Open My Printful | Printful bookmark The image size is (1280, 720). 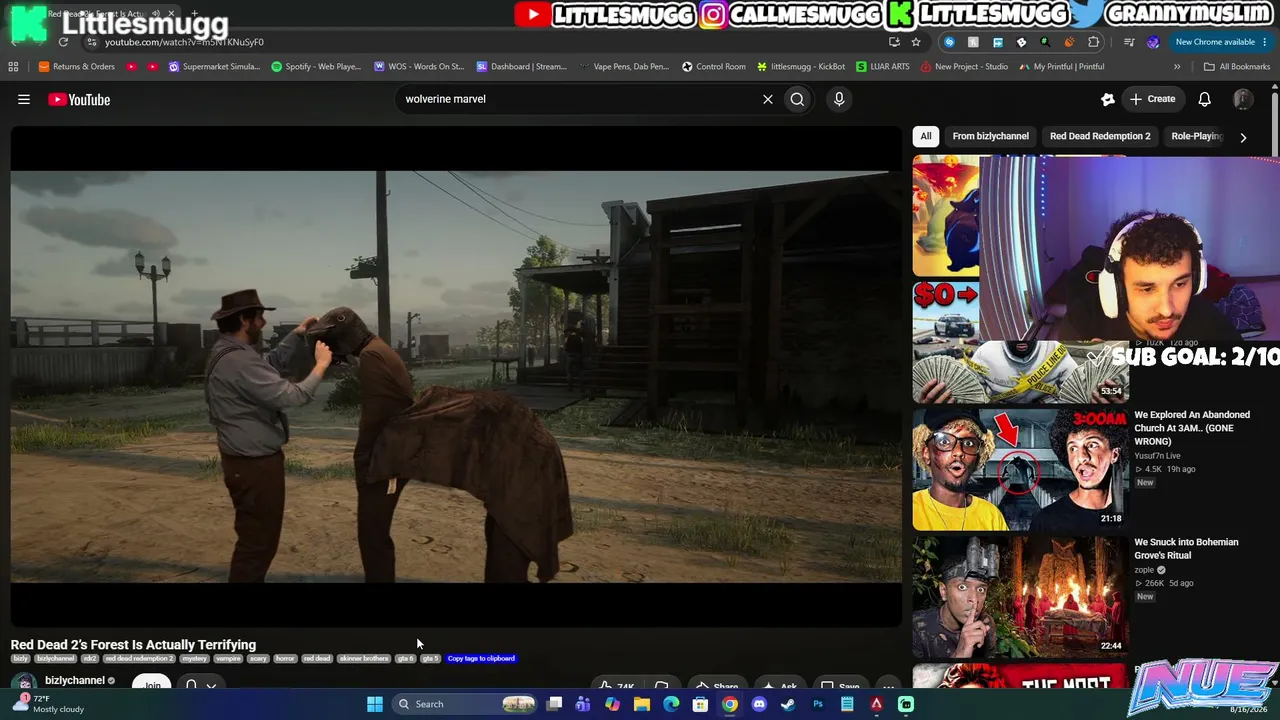point(1062,66)
